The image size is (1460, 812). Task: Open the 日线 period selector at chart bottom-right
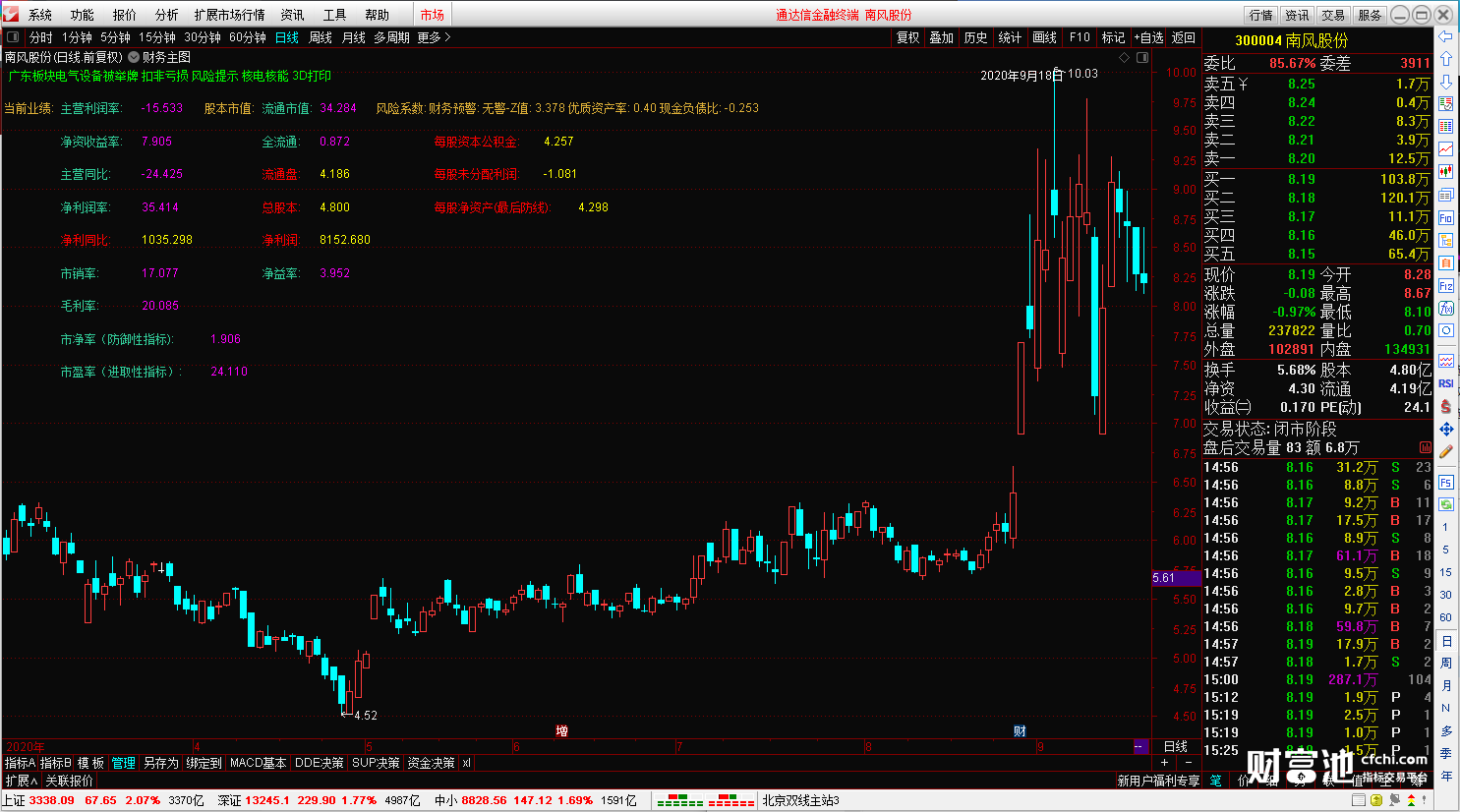(x=1176, y=747)
